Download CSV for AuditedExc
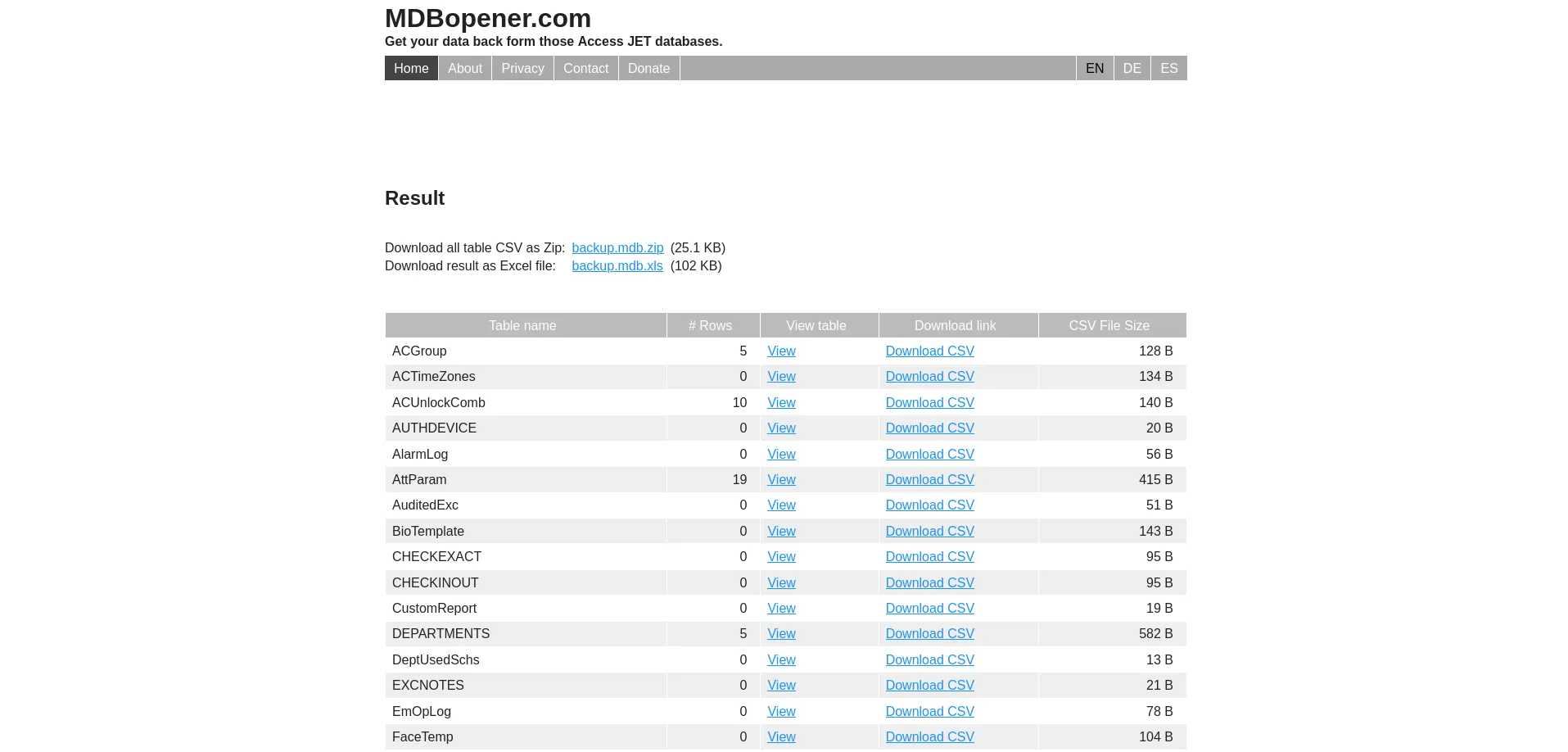Image resolution: width=1568 pixels, height=752 pixels. click(930, 505)
